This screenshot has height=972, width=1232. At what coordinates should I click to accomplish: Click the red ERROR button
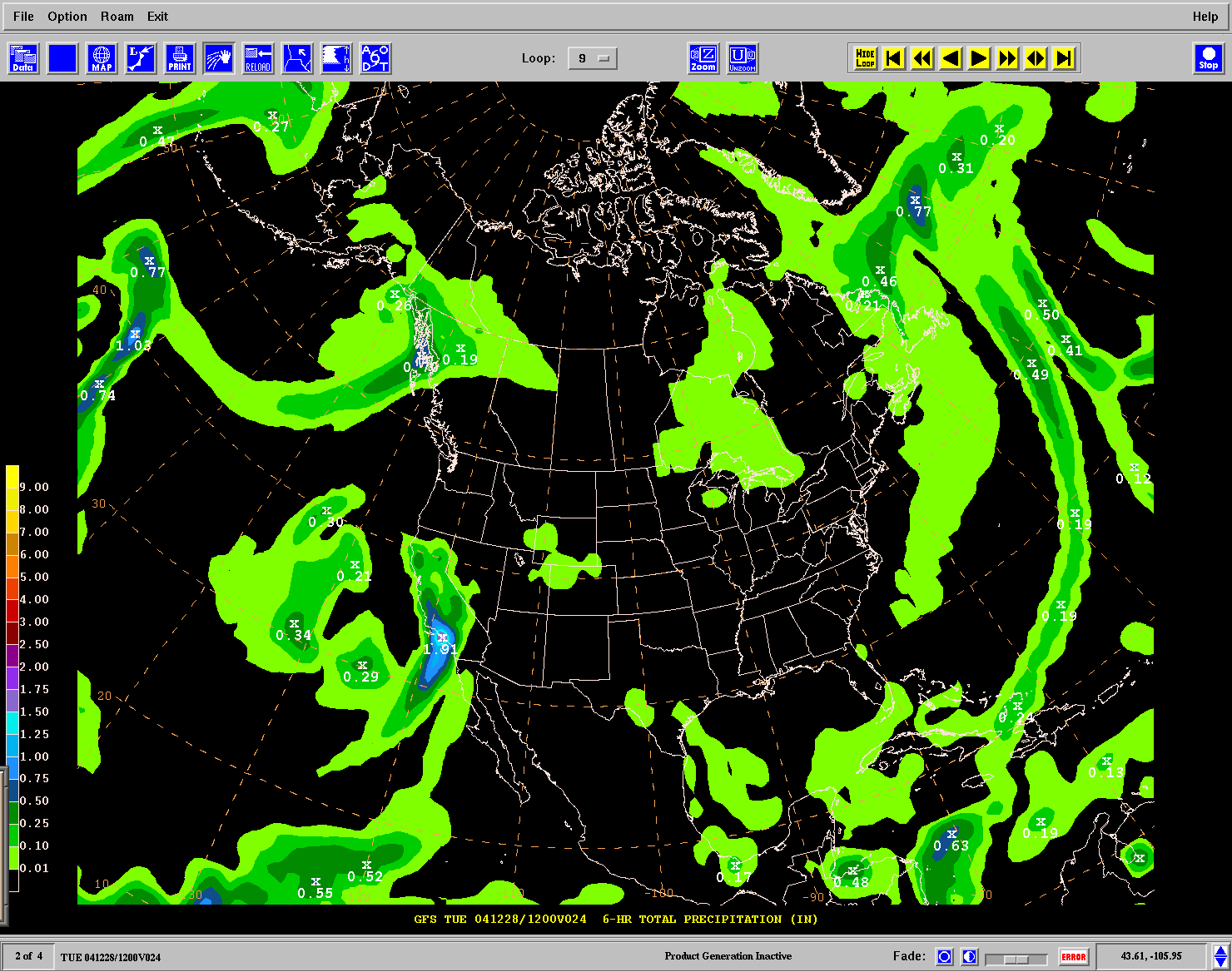pos(1073,957)
